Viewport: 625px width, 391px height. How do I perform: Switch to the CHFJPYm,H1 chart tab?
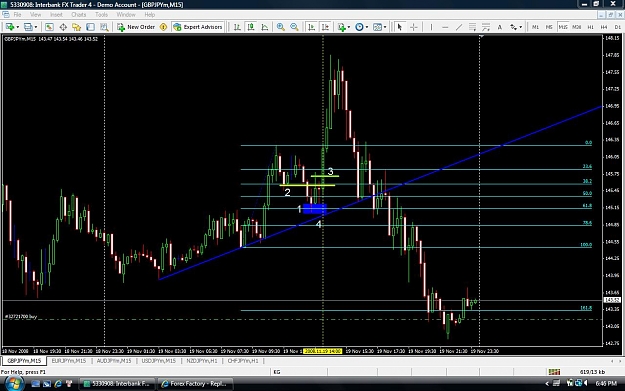click(x=243, y=361)
